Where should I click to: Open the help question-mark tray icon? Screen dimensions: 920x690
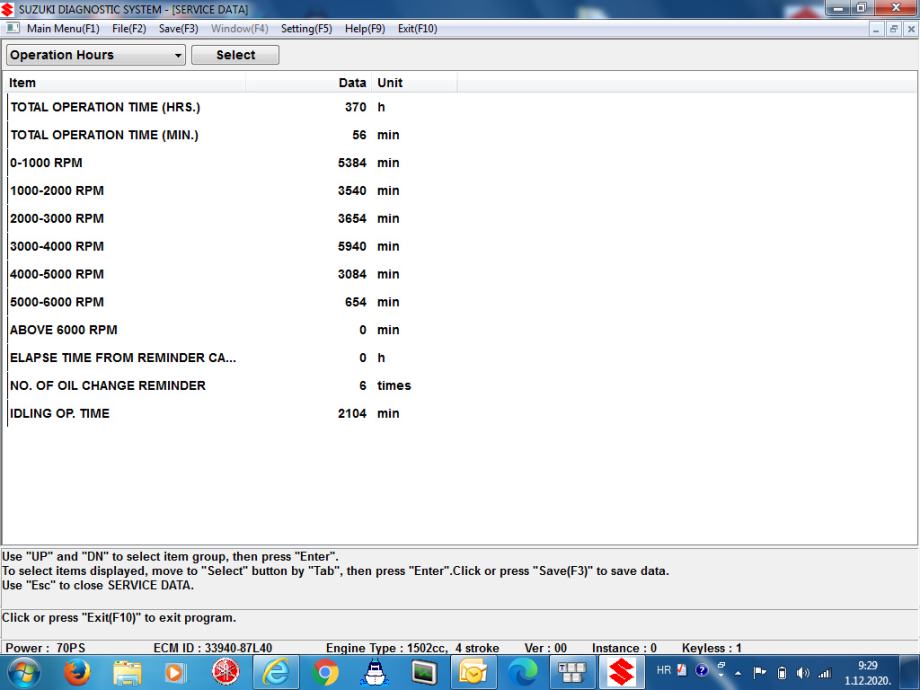tap(702, 670)
